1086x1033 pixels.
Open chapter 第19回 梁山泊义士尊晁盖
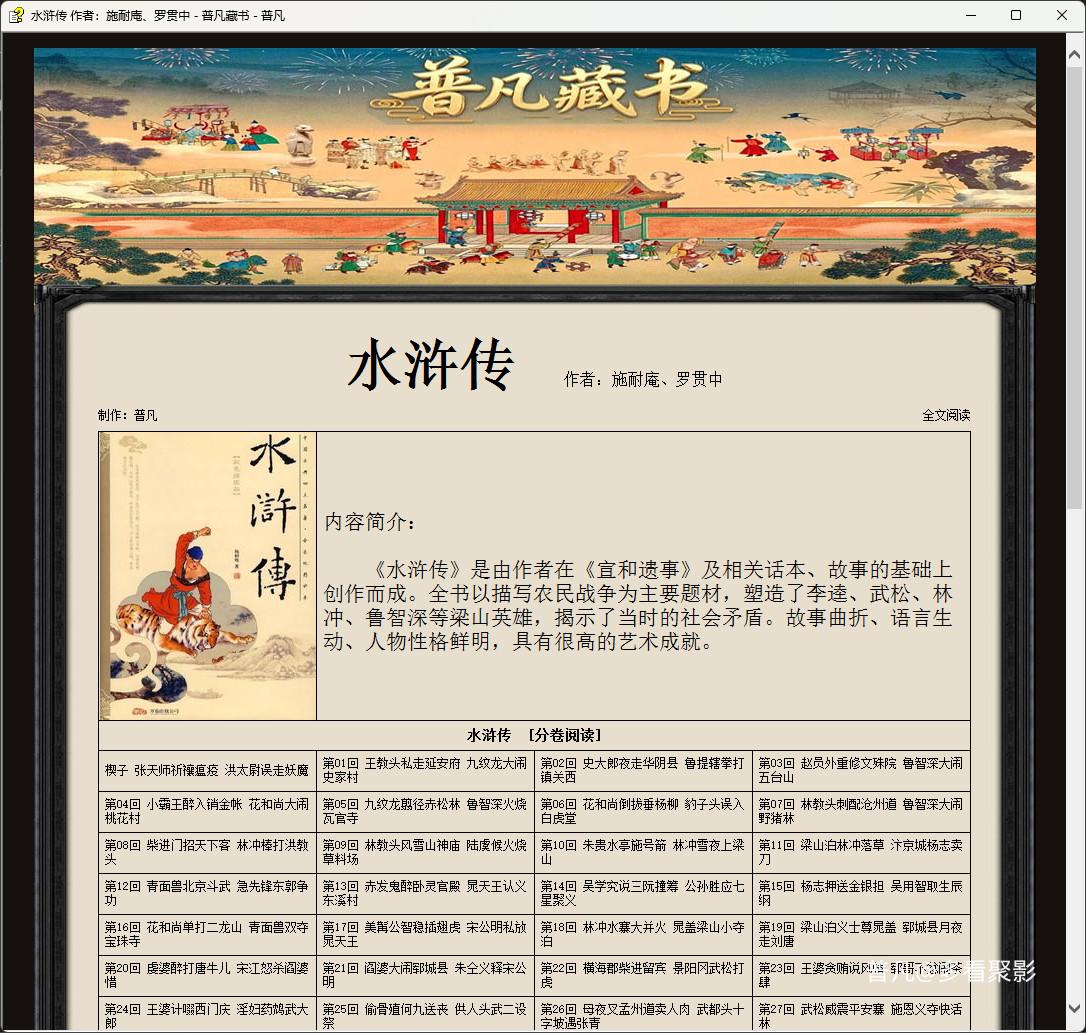click(860, 934)
